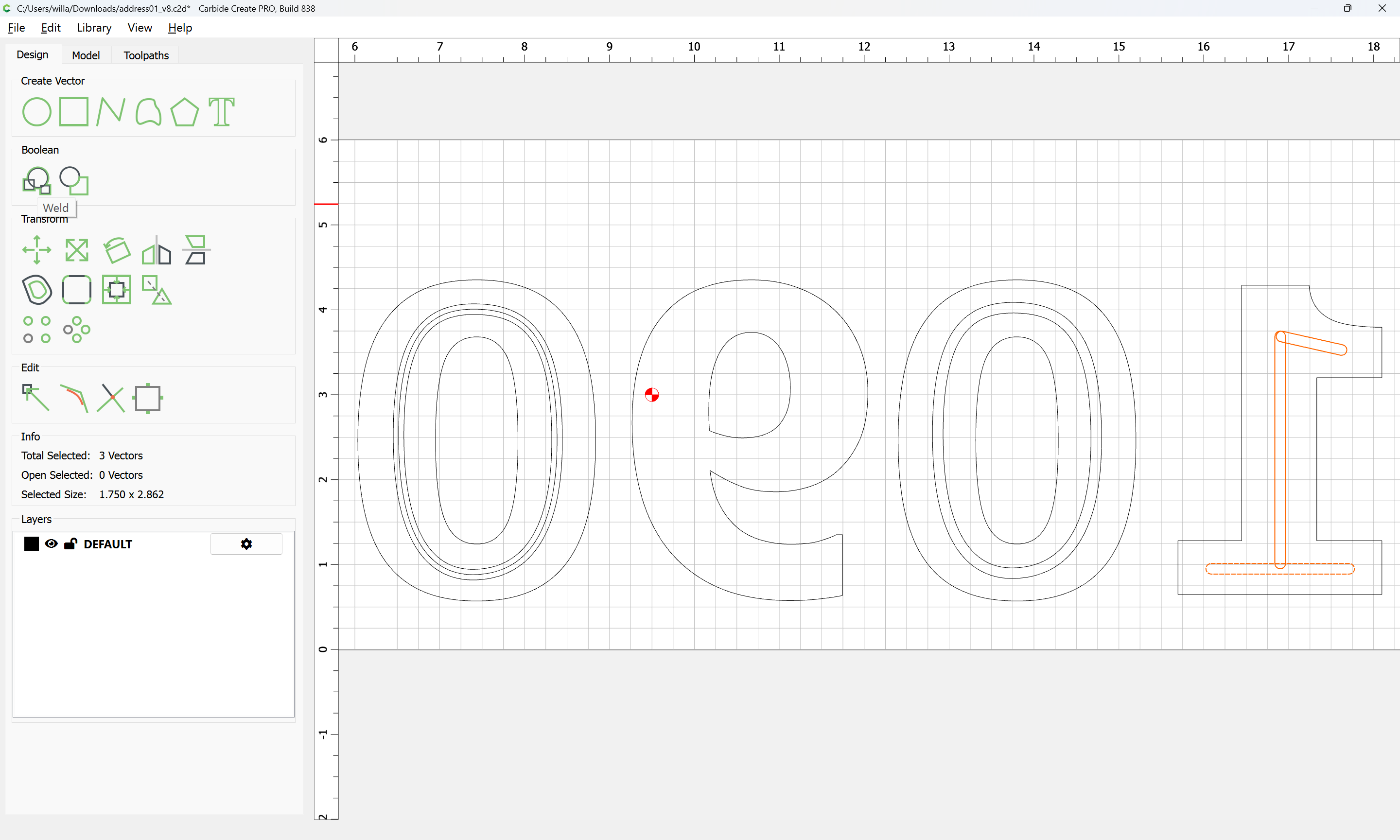
Task: Activate the Move transform tool
Action: [x=37, y=250]
